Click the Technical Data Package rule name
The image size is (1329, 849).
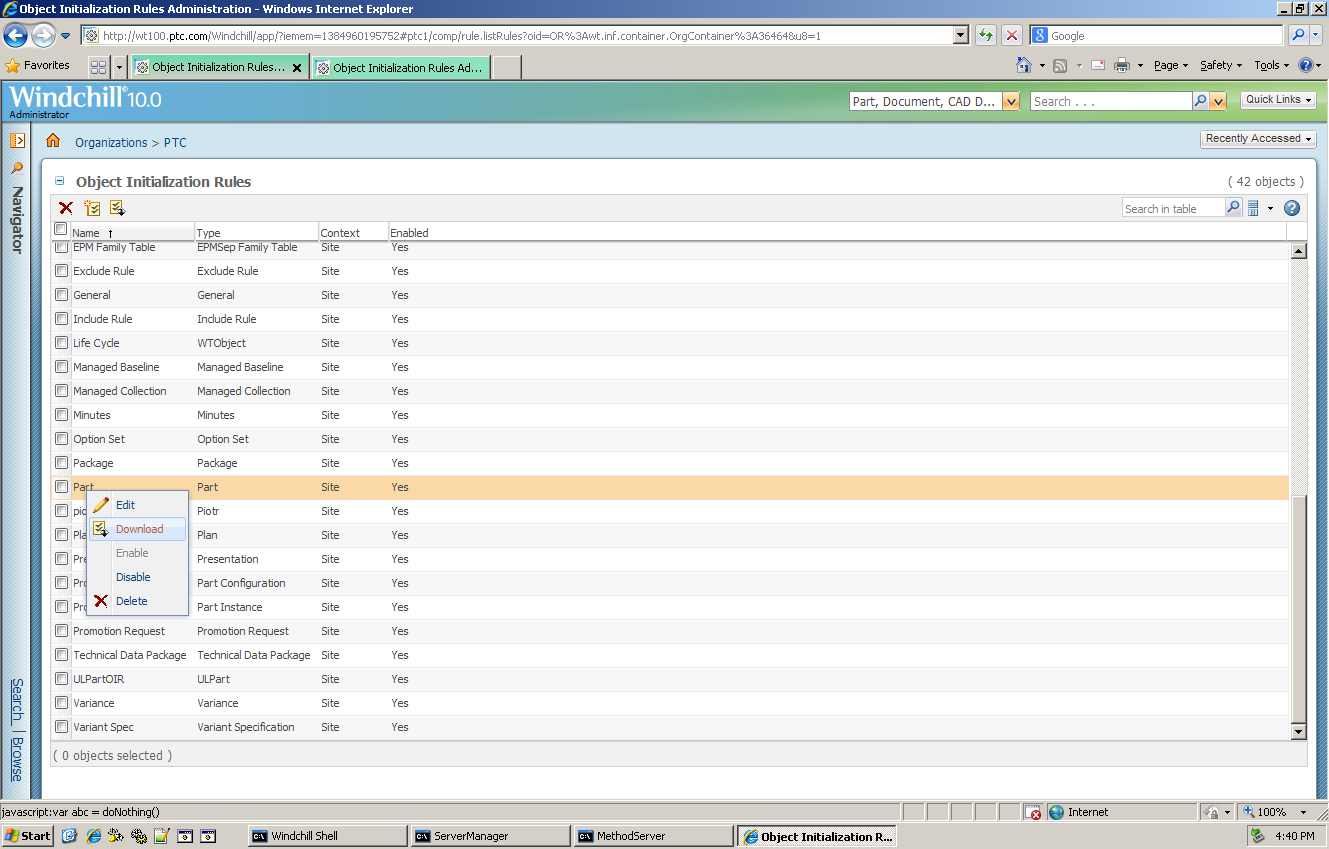(129, 655)
